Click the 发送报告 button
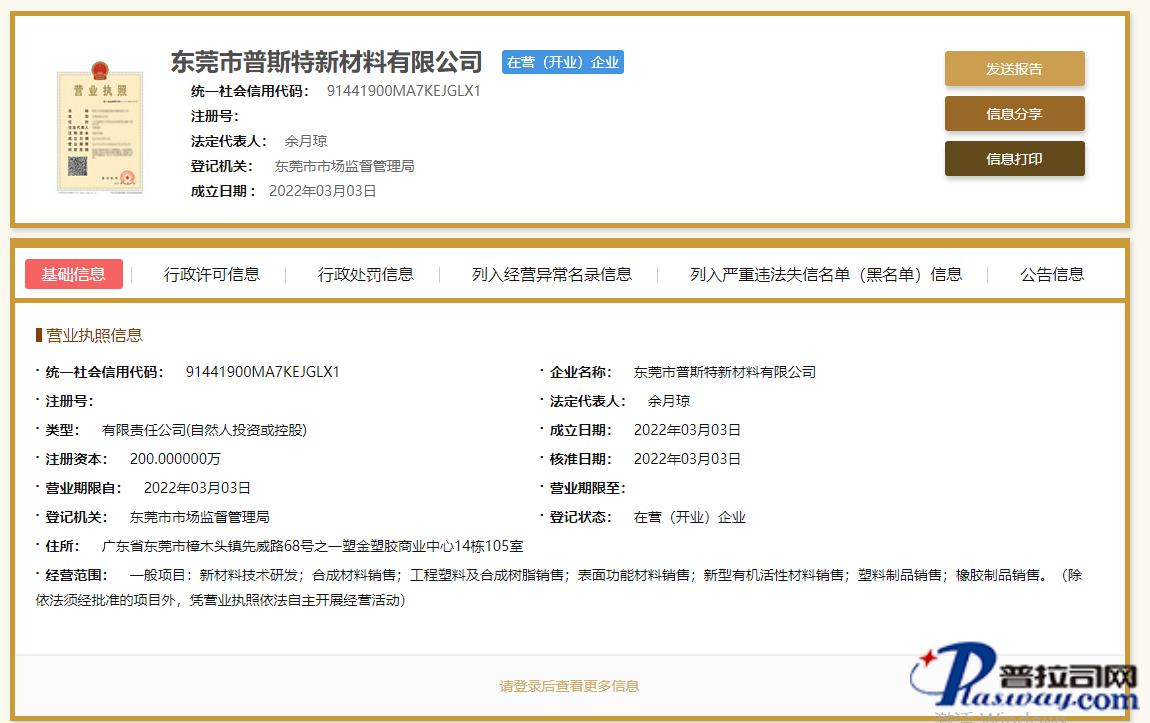Screen dimensions: 1150x723 (1014, 69)
